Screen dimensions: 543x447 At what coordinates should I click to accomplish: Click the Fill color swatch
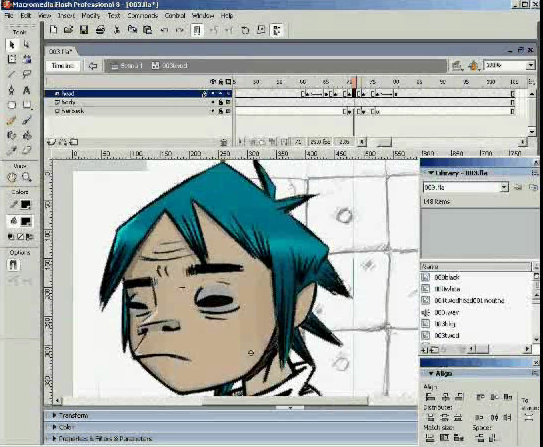point(26,221)
